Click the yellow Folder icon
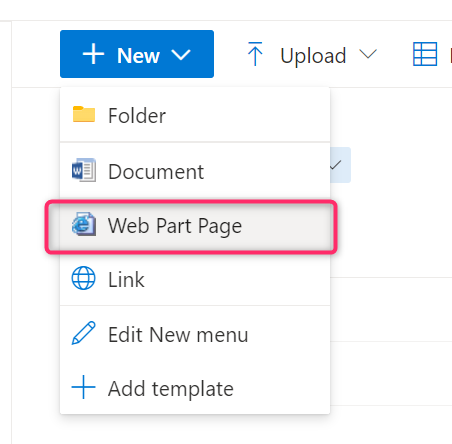Screen dimensions: 452x444 84,114
